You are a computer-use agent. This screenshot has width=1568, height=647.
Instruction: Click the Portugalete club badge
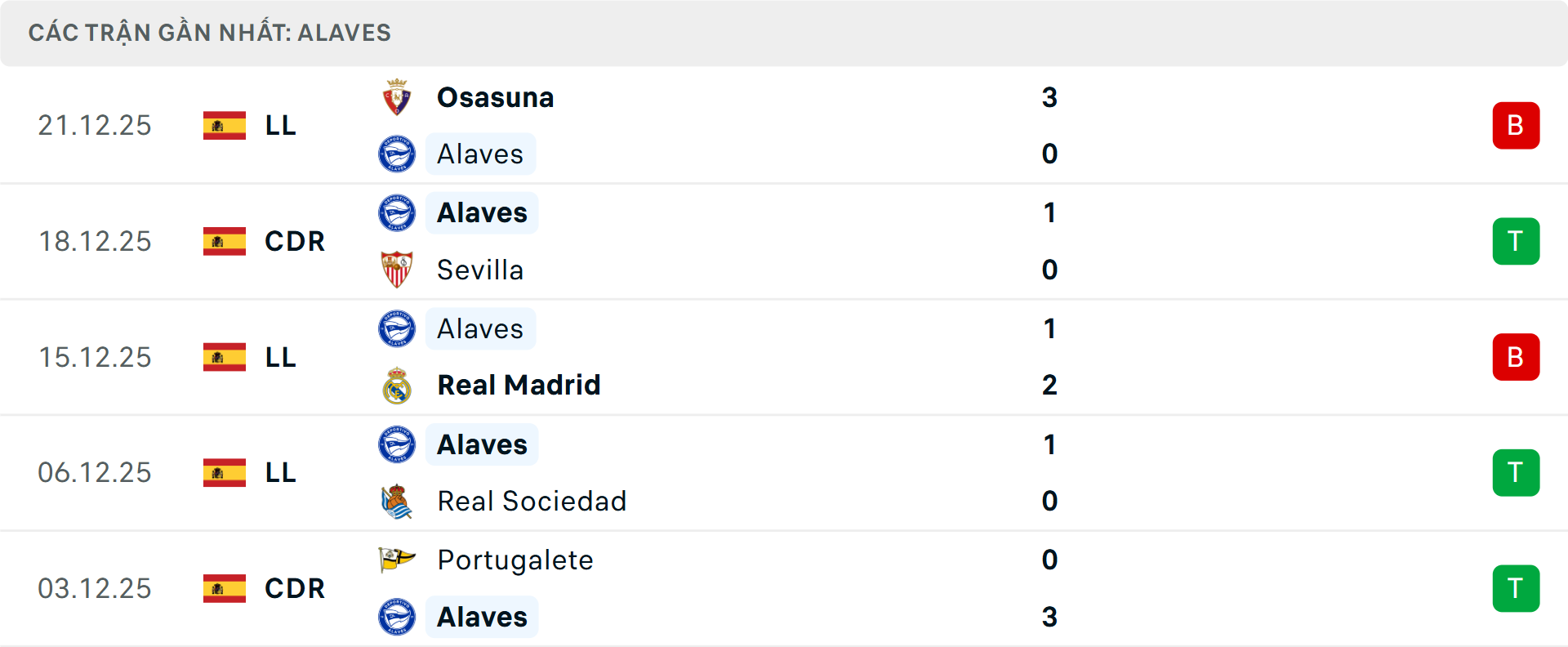point(397,560)
